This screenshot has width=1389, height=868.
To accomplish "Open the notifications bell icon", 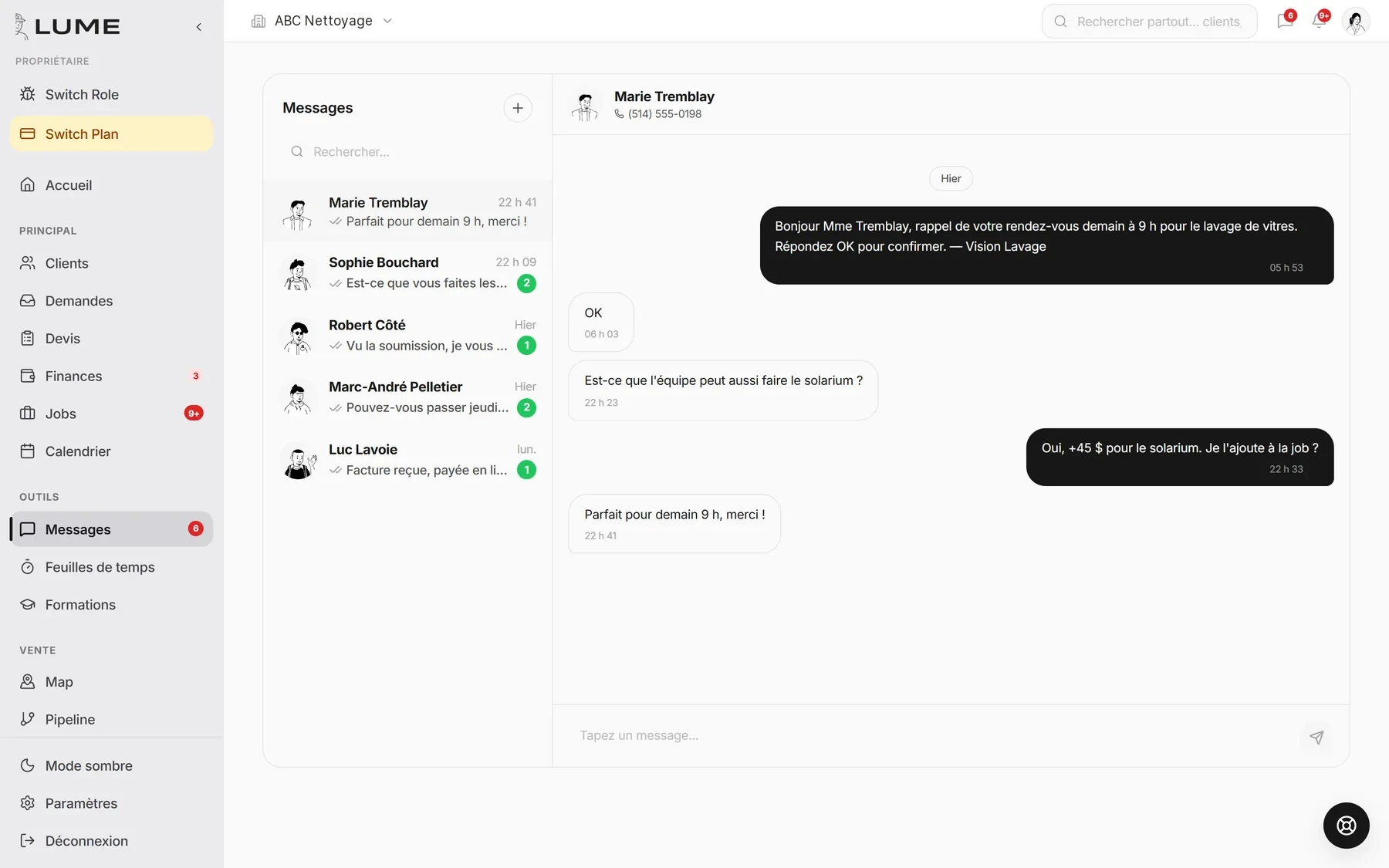I will [1320, 21].
